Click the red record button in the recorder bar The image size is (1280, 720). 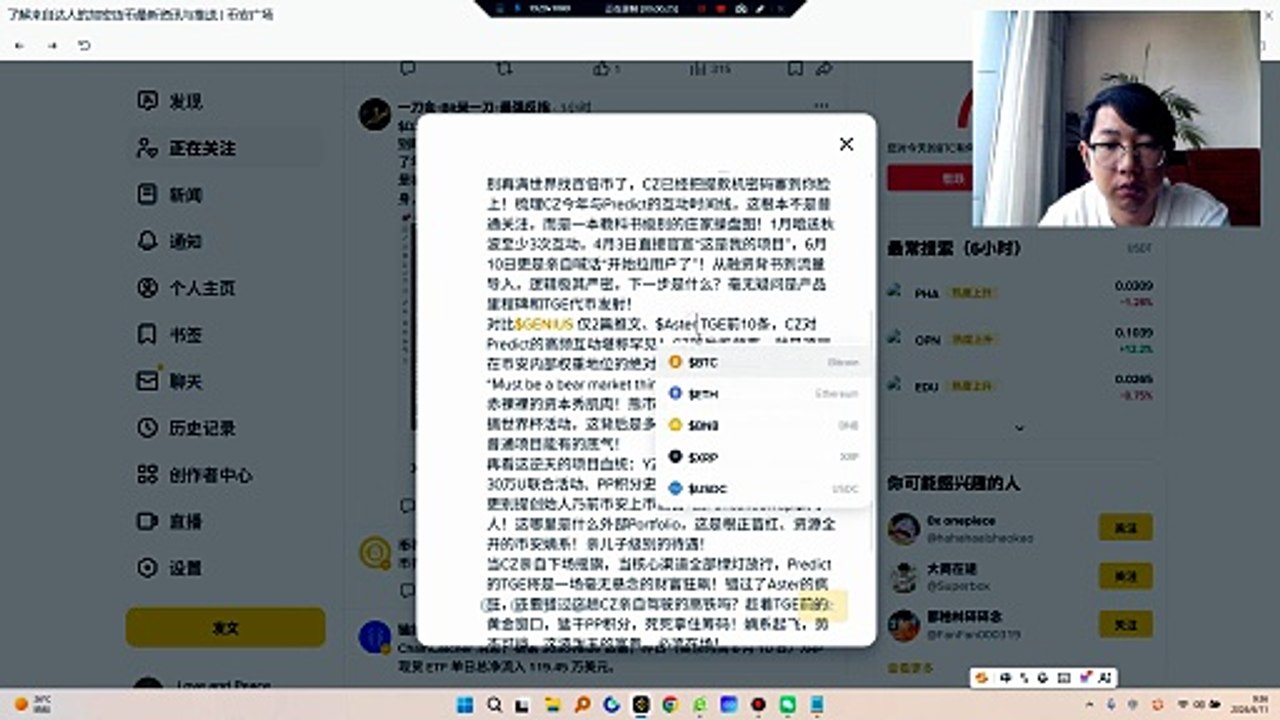point(720,8)
